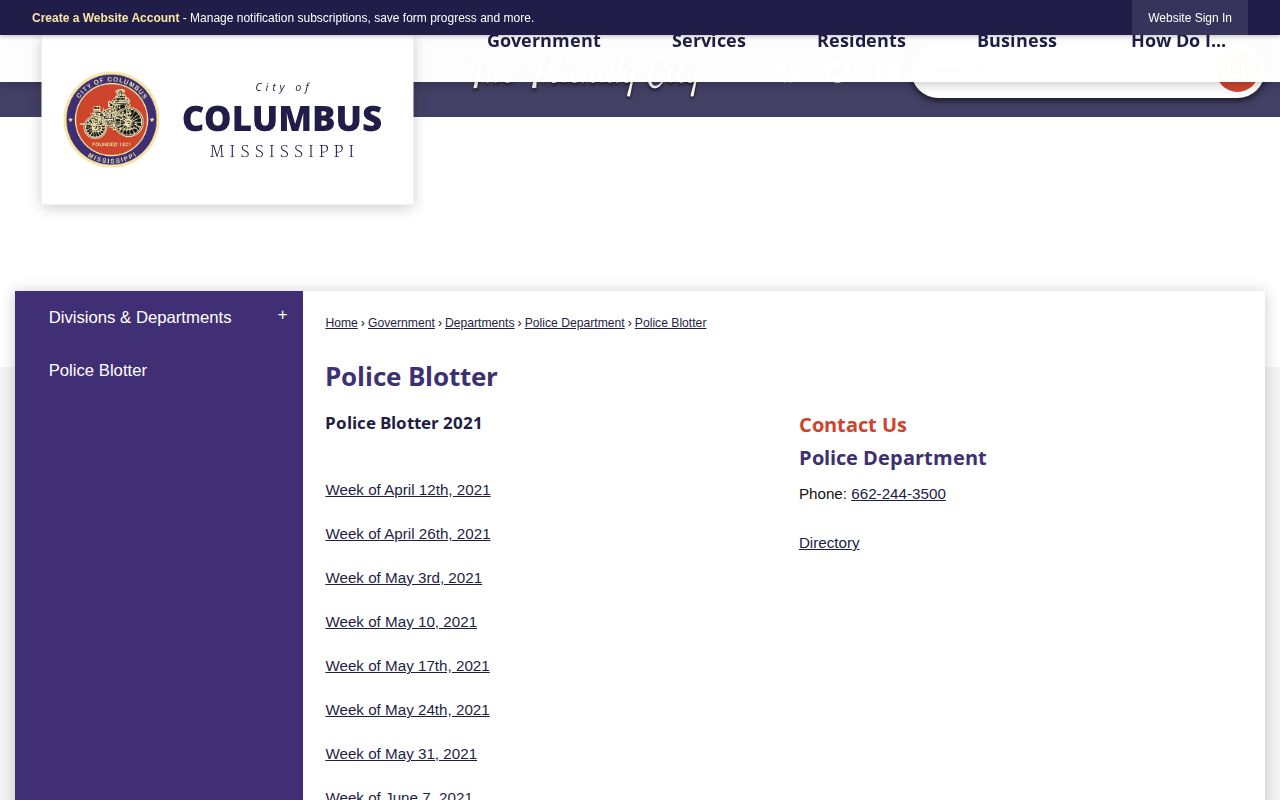Go to the Government breadcrumb

point(401,323)
